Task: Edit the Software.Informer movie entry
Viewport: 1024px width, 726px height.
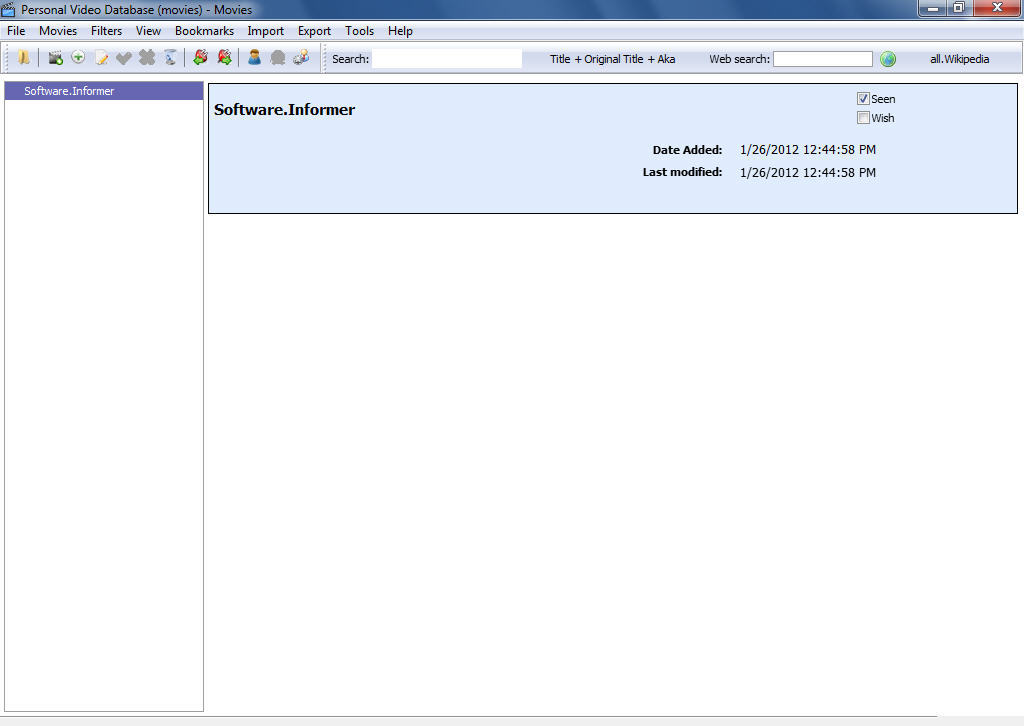Action: [x=101, y=57]
